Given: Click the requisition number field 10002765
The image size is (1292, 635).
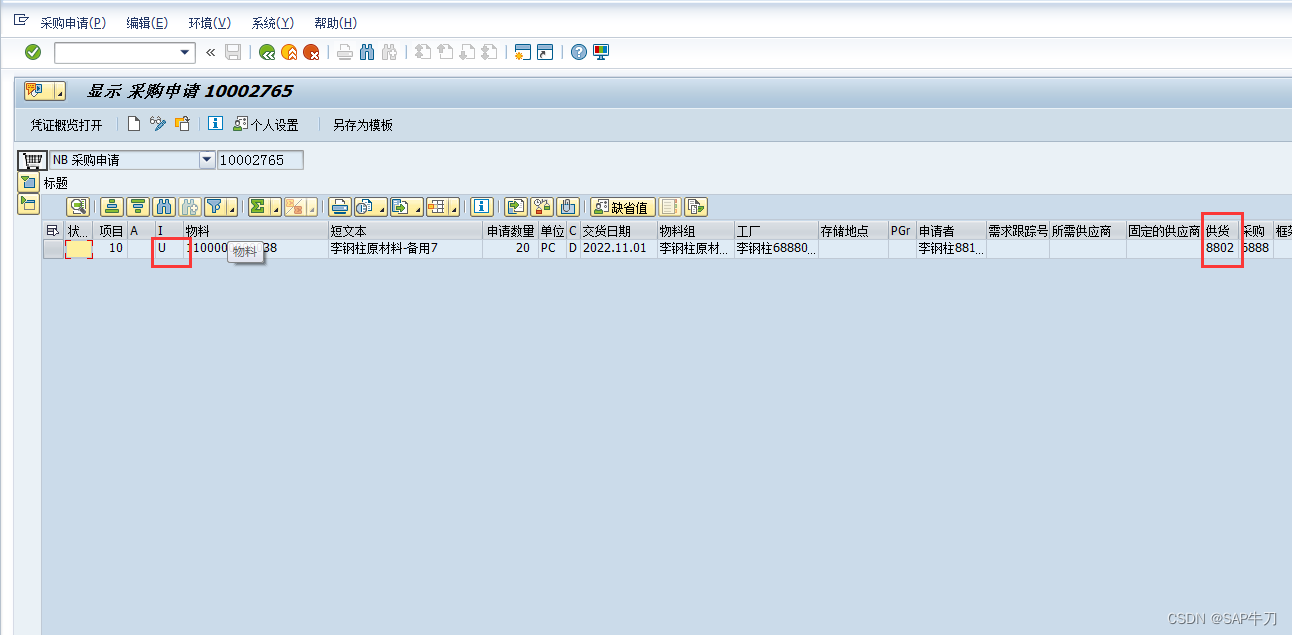Looking at the screenshot, I should pos(260,160).
